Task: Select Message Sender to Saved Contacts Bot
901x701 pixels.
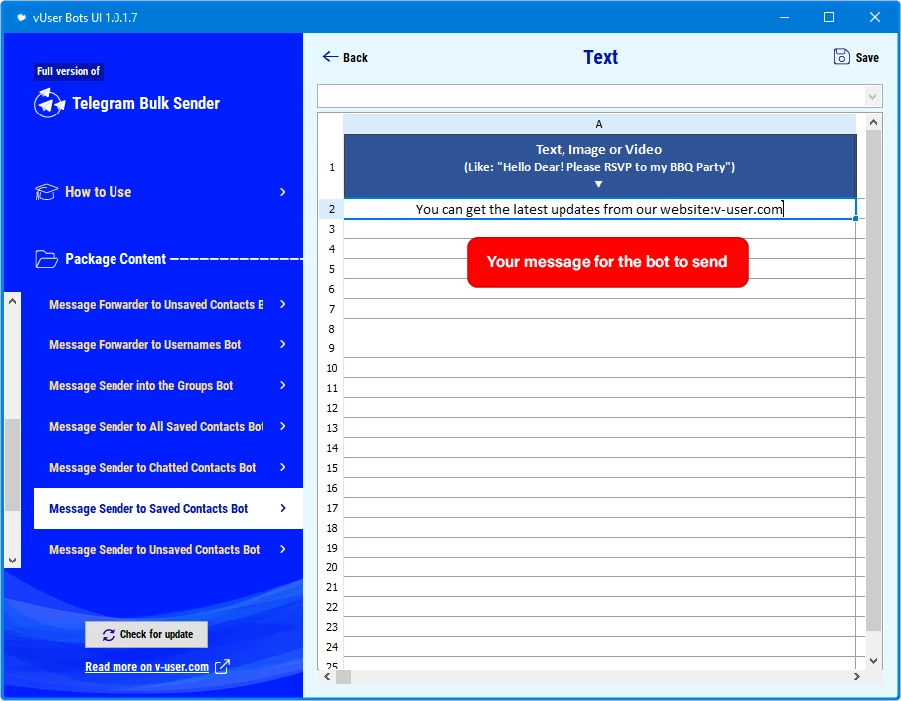Action: (168, 509)
